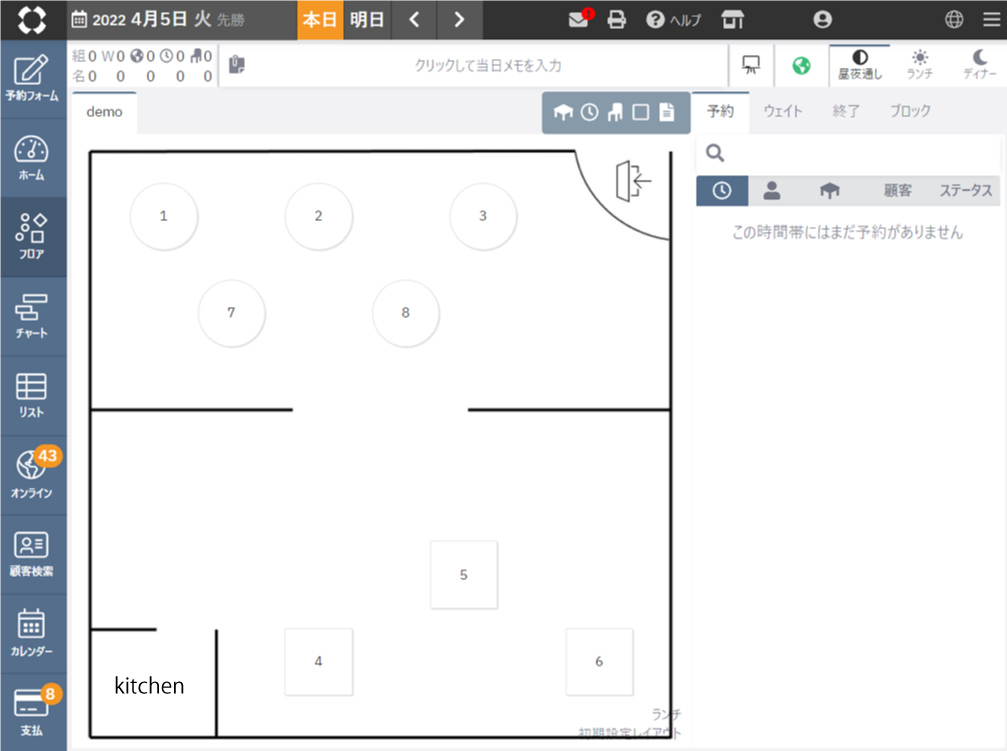Screen dimensions: 1007x751
Task: Open オンライン reservations with 43 badge
Action: 32,474
